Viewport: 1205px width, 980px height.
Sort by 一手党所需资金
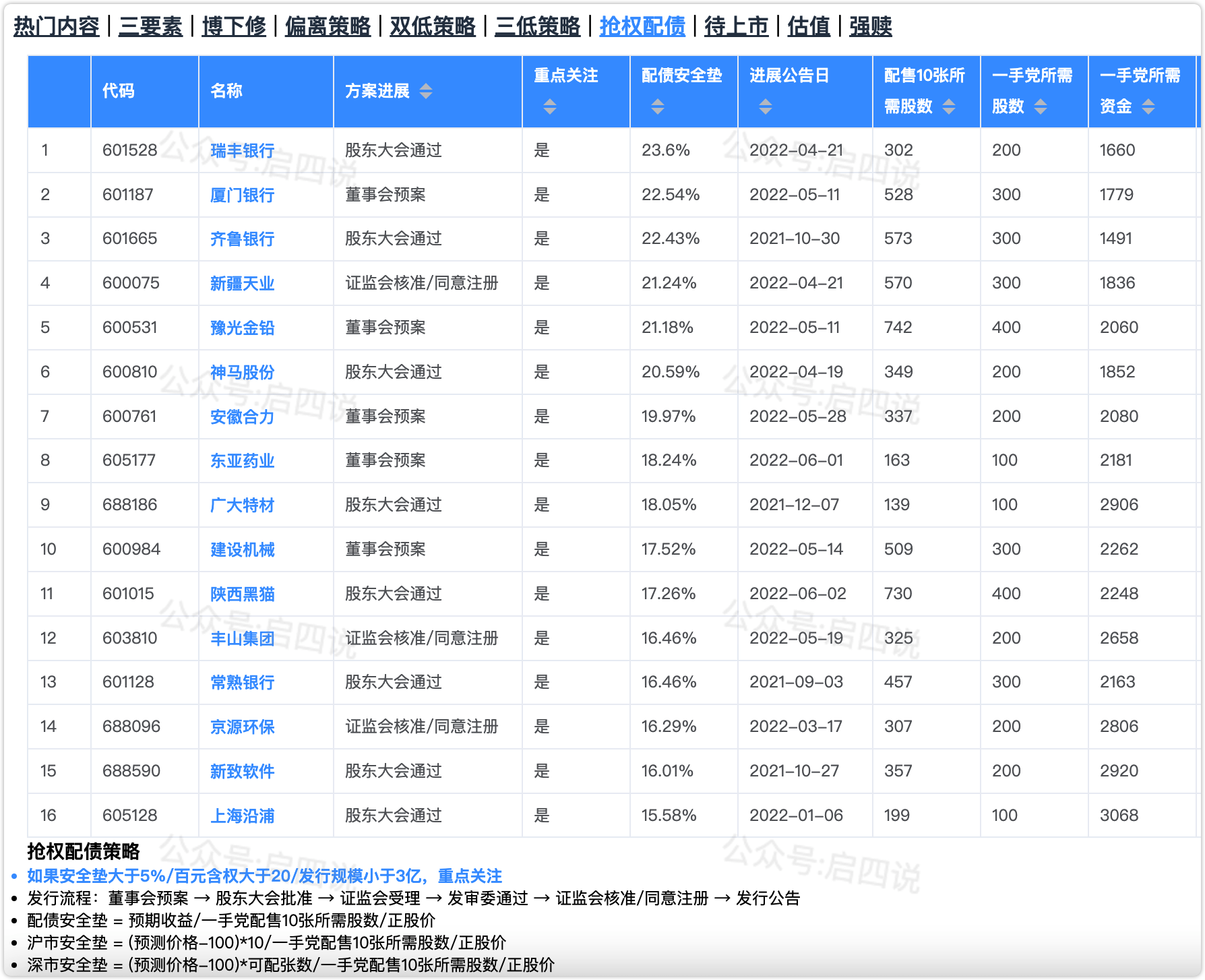point(1150,106)
